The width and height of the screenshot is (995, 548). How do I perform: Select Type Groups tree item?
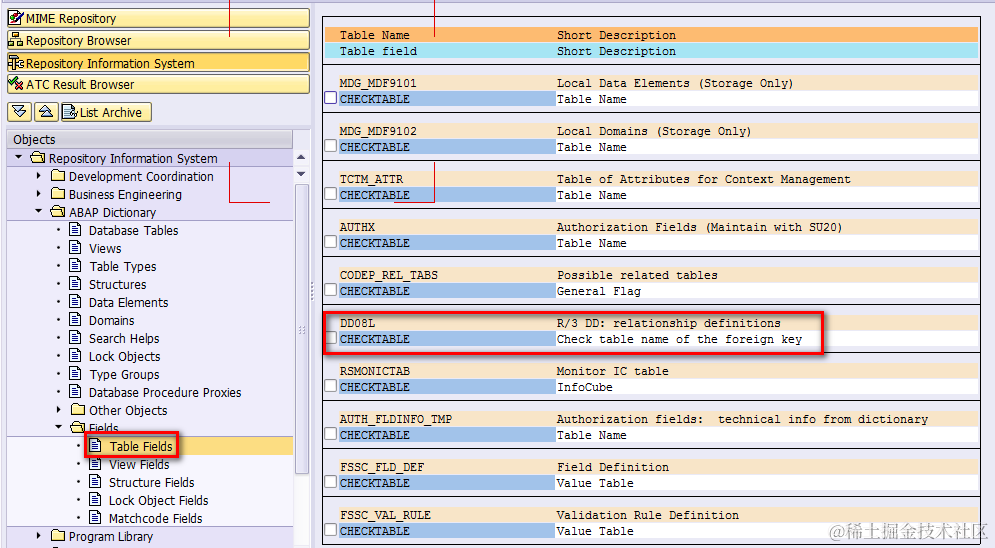pos(124,374)
